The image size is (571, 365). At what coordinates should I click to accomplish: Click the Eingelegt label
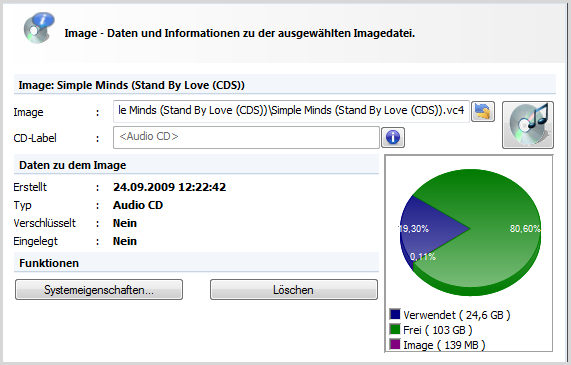(35, 241)
